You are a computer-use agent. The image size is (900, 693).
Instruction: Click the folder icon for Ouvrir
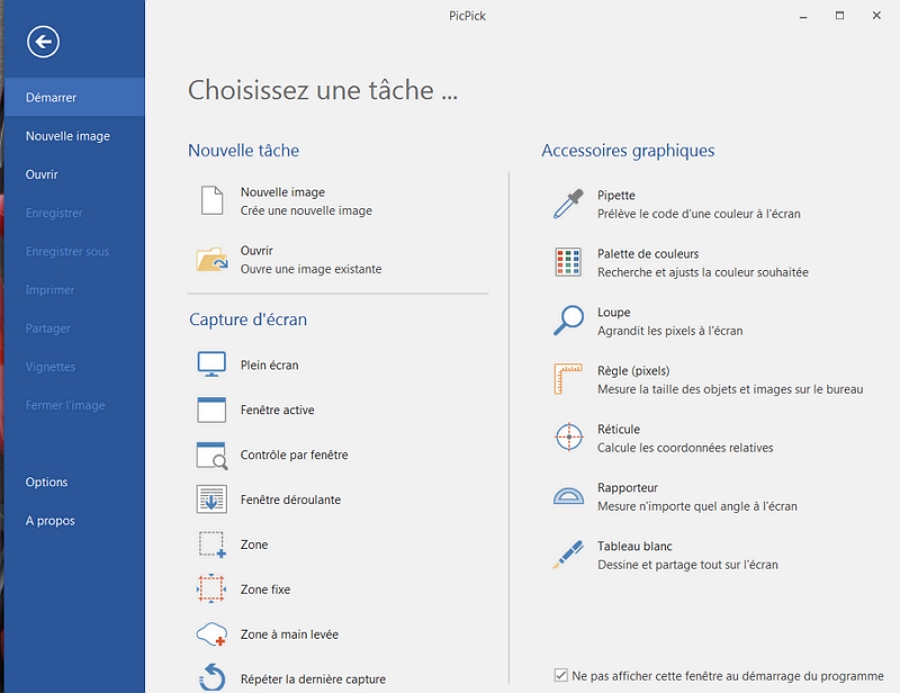212,259
